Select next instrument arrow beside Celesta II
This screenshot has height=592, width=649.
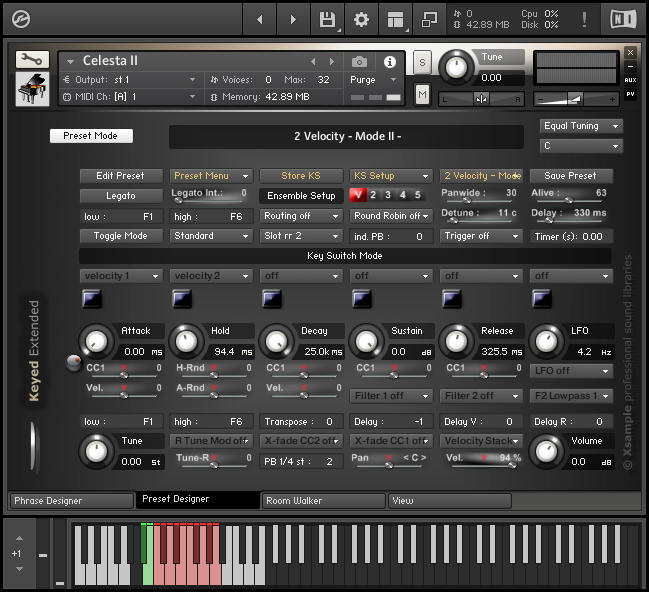point(332,62)
